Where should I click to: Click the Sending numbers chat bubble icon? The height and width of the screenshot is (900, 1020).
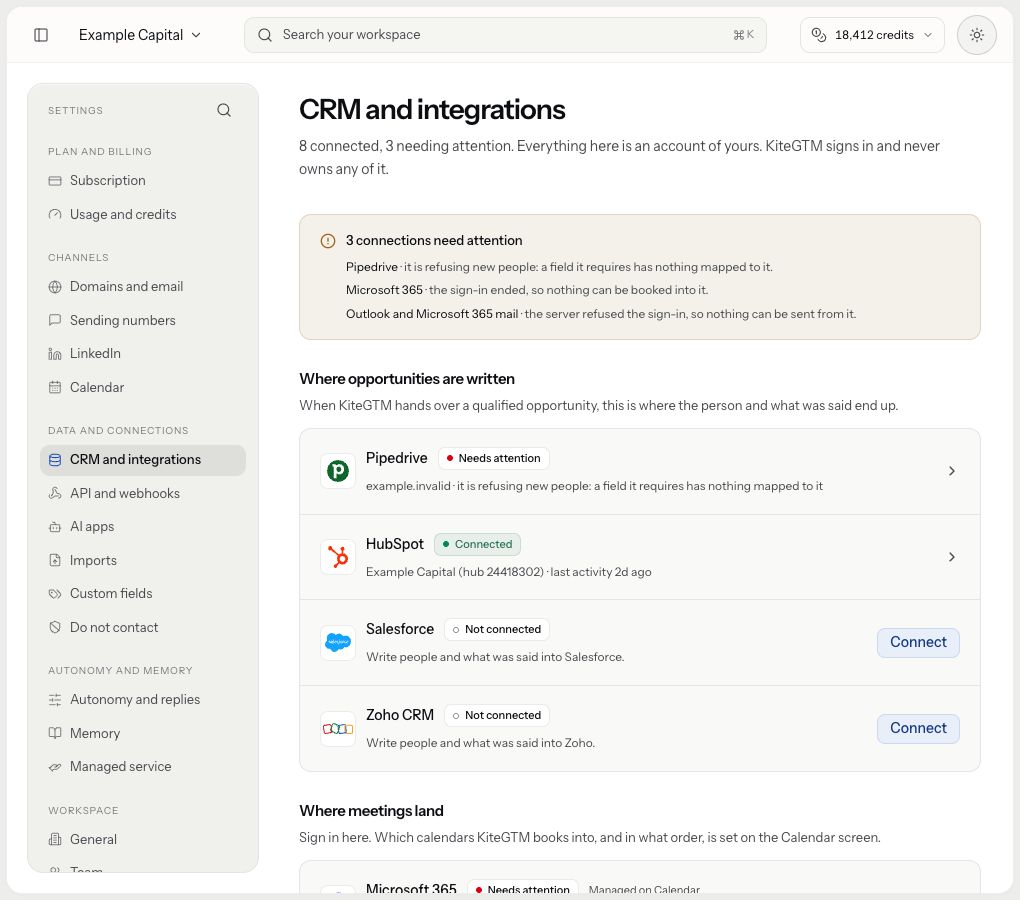(55, 320)
